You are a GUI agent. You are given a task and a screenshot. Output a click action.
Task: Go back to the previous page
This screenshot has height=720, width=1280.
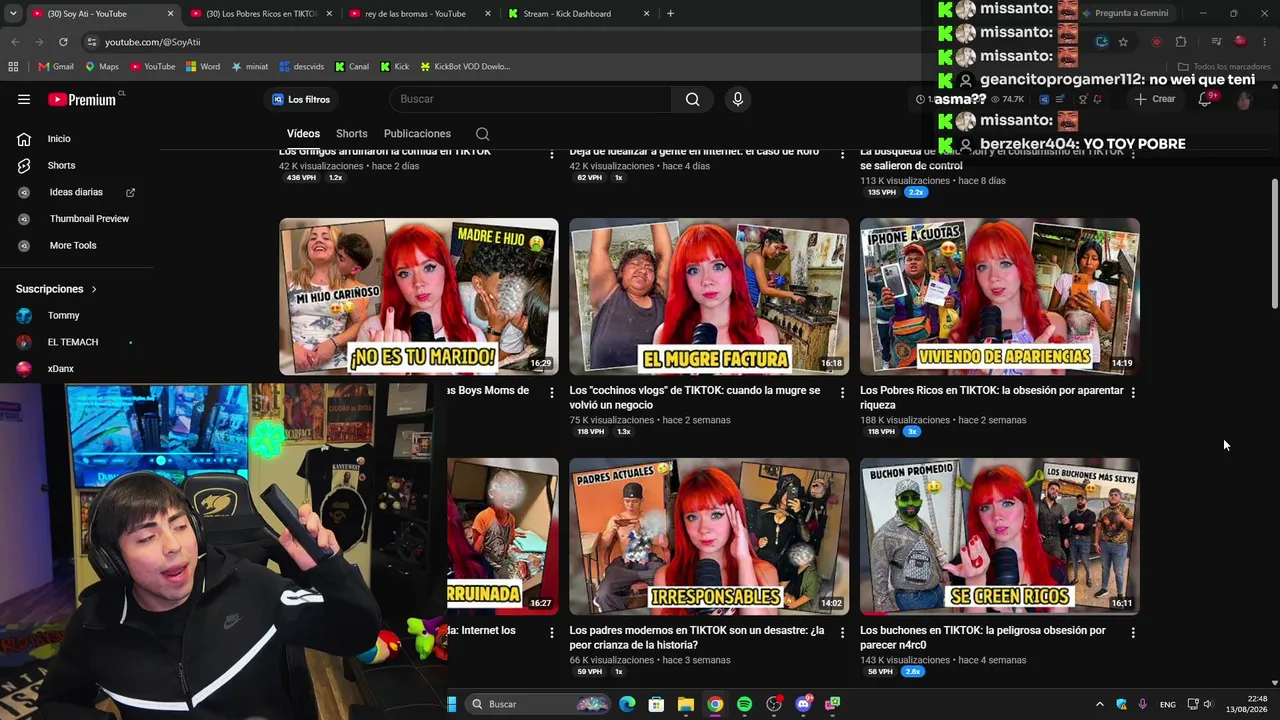point(15,42)
